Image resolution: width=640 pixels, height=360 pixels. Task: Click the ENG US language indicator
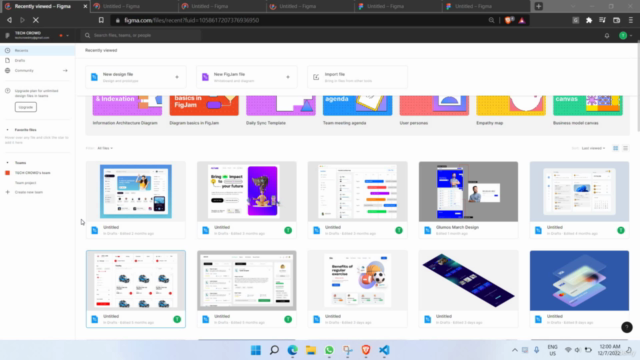[552, 350]
